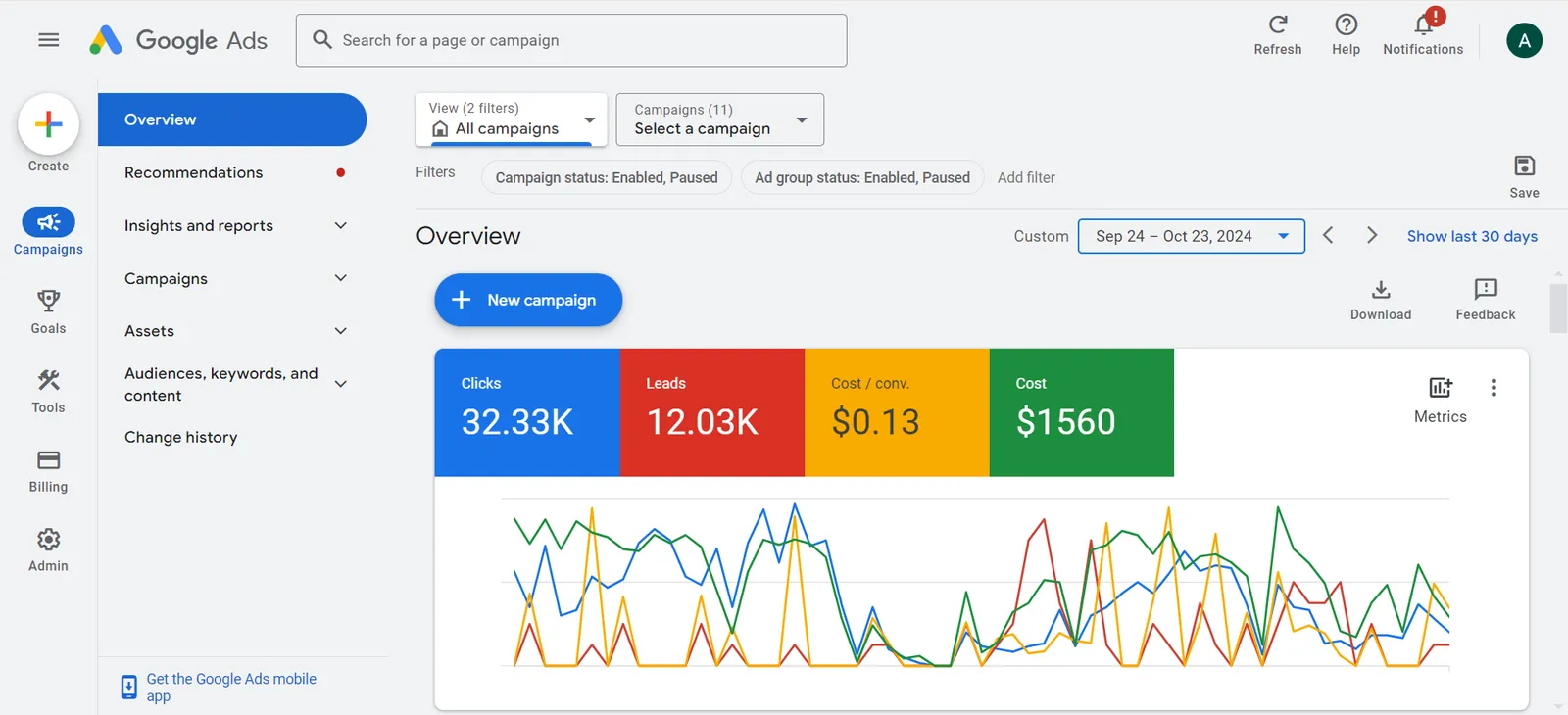Select Campaigns in the left rail
The height and width of the screenshot is (715, 1568).
48,231
